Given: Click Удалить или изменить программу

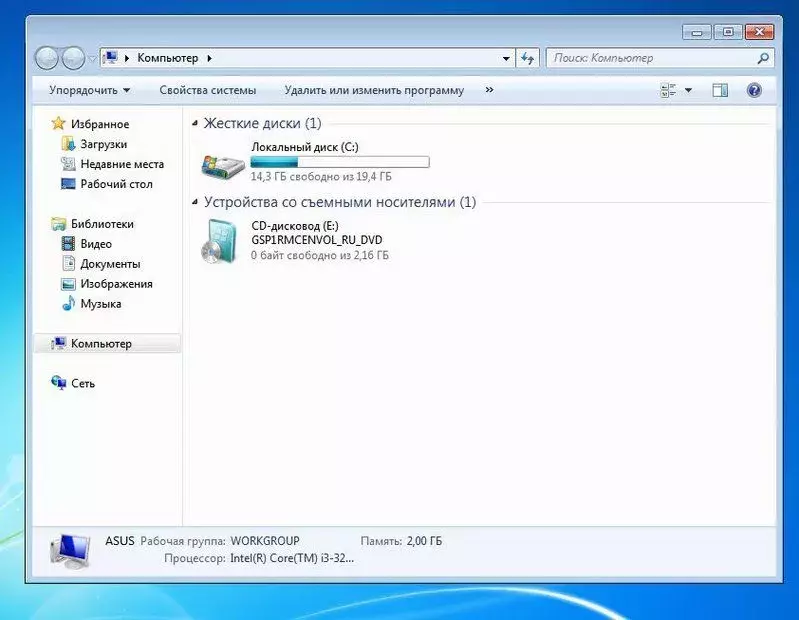Looking at the screenshot, I should 374,90.
